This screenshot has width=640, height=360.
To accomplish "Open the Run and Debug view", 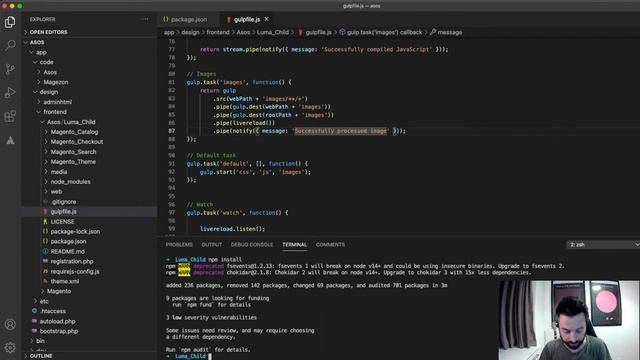I will click(x=10, y=93).
